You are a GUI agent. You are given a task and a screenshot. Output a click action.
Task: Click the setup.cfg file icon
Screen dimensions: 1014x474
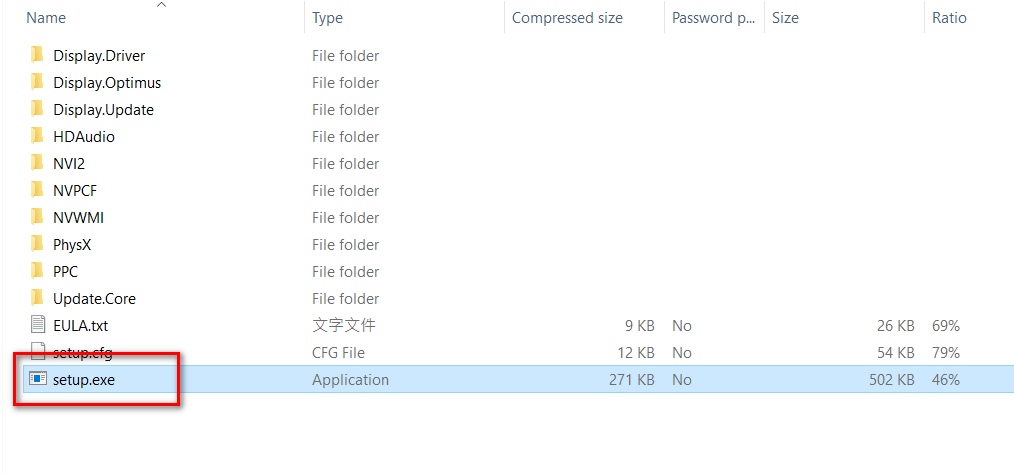click(x=38, y=352)
